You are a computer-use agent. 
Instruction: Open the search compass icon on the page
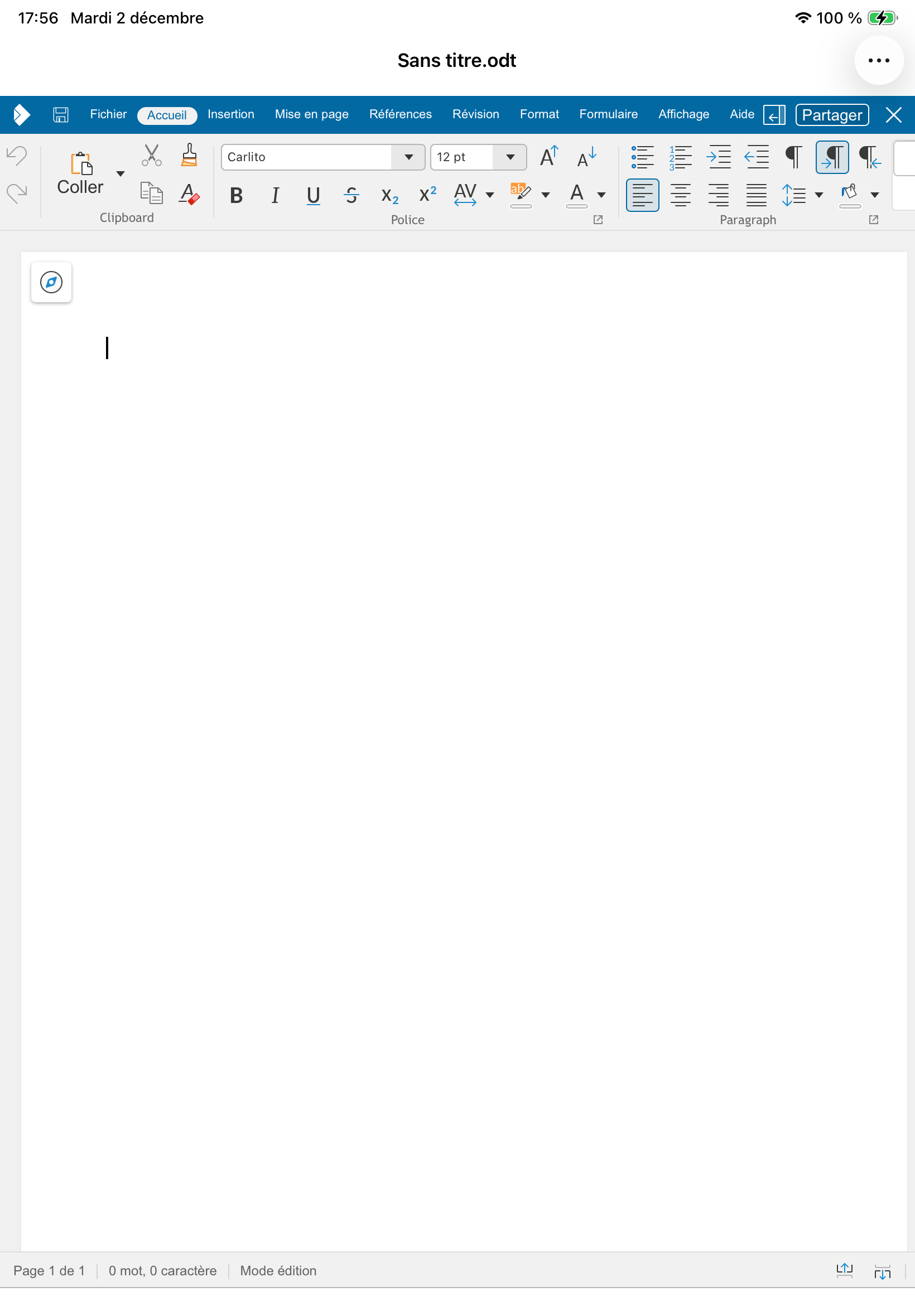(51, 282)
